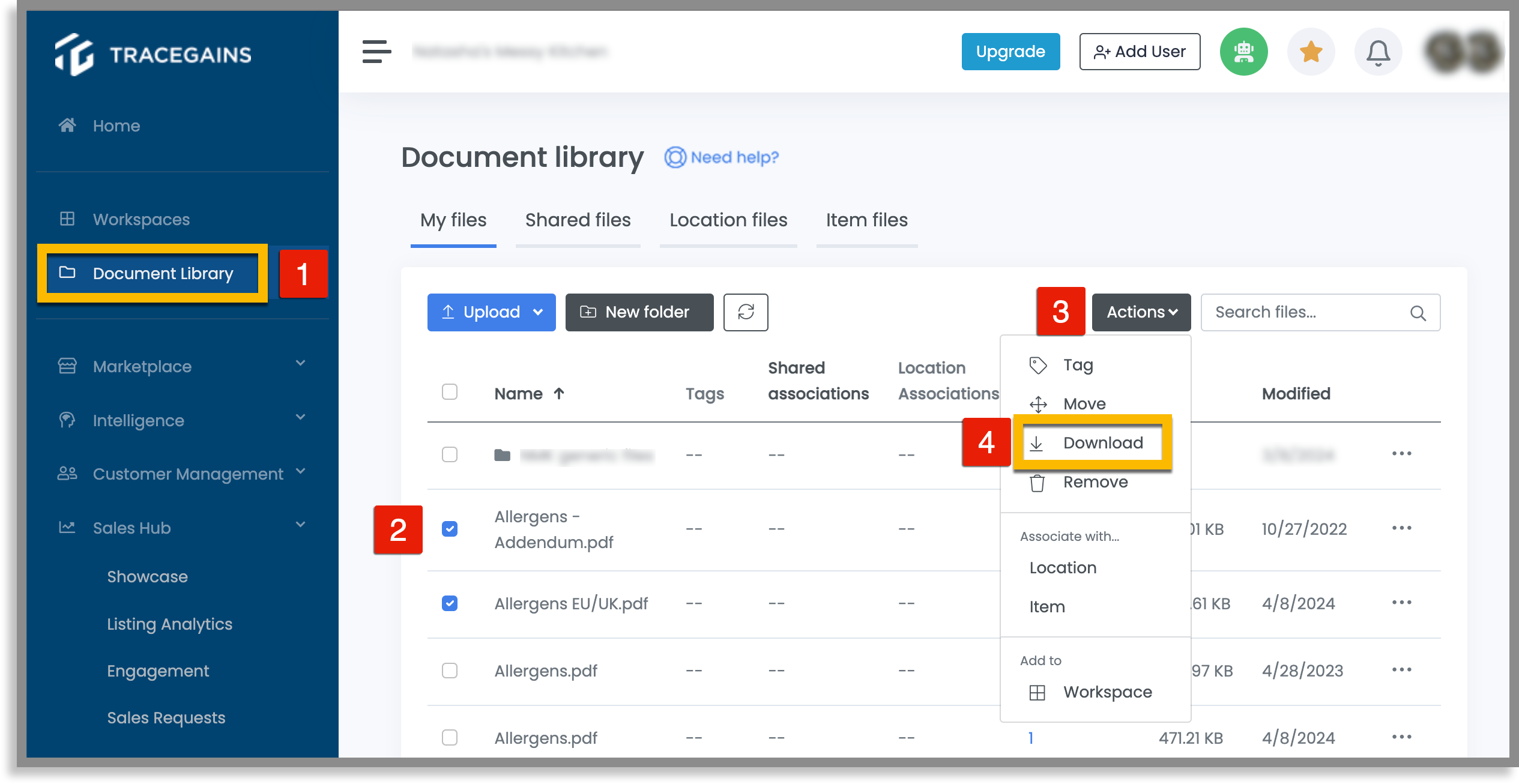Switch to the Shared files tab
The image size is (1519, 784).
click(578, 220)
